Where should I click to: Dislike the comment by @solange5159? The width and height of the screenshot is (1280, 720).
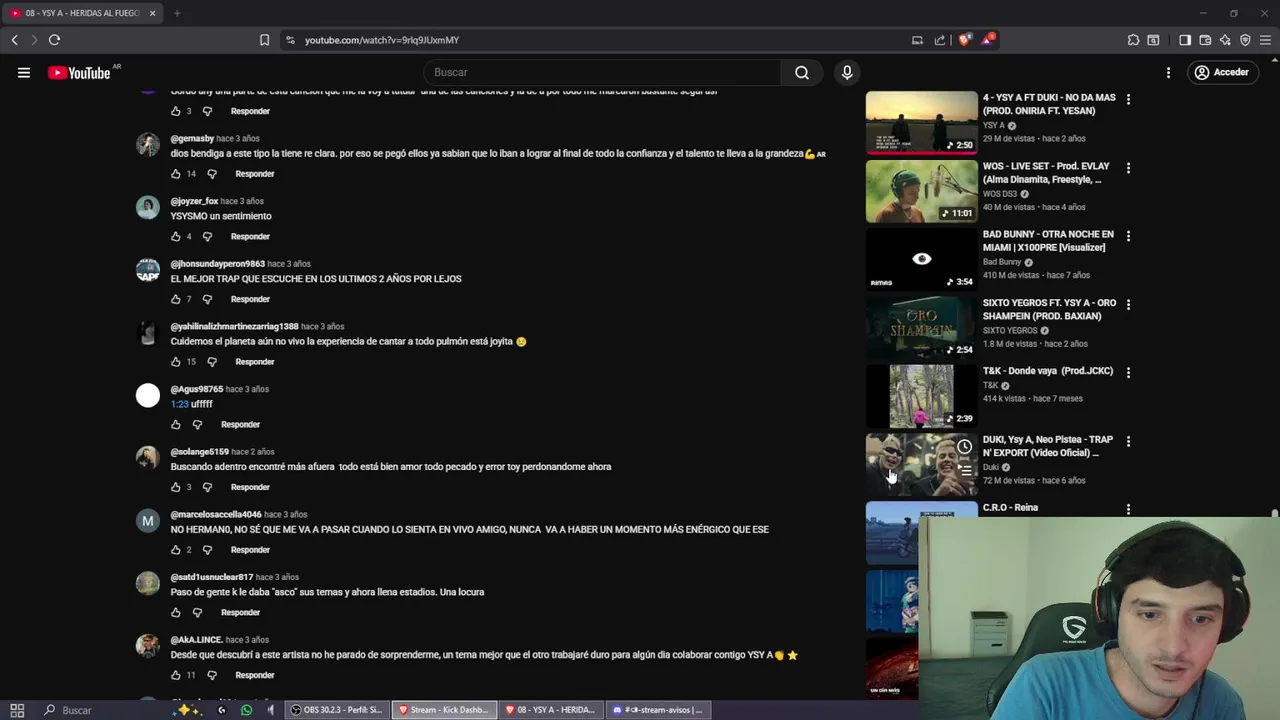tap(207, 487)
